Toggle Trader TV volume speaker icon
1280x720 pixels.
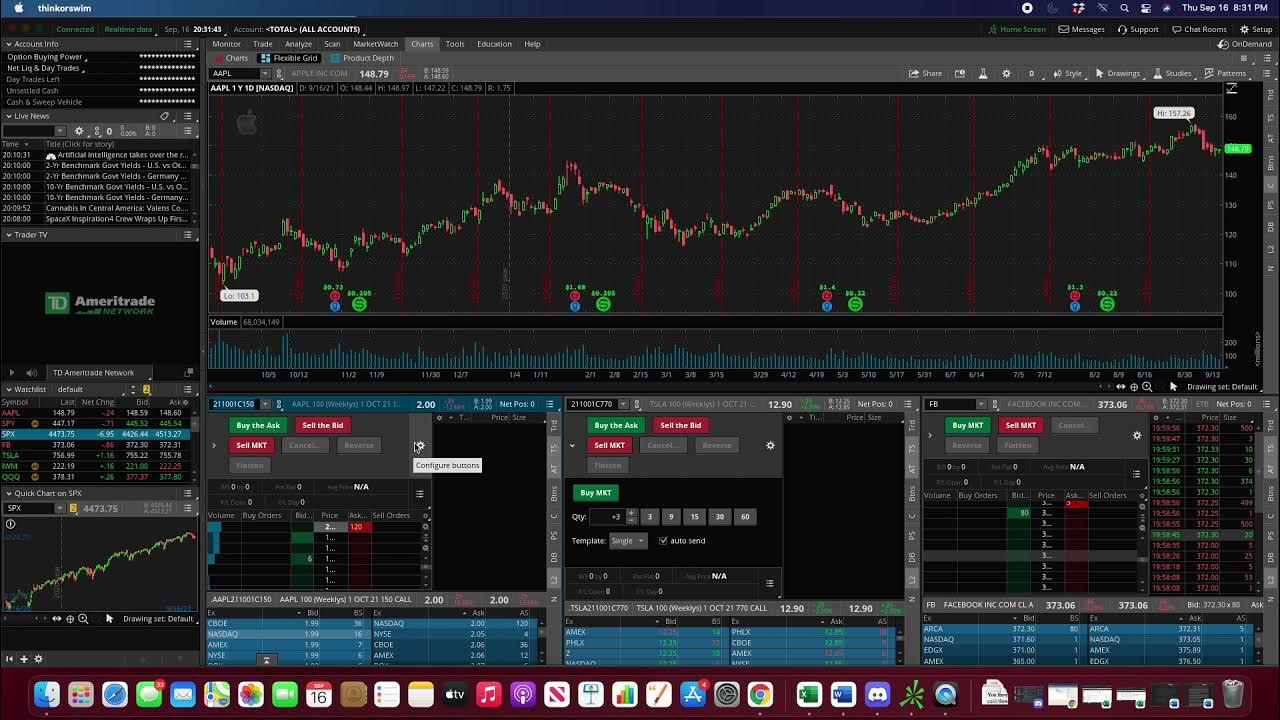[31, 373]
